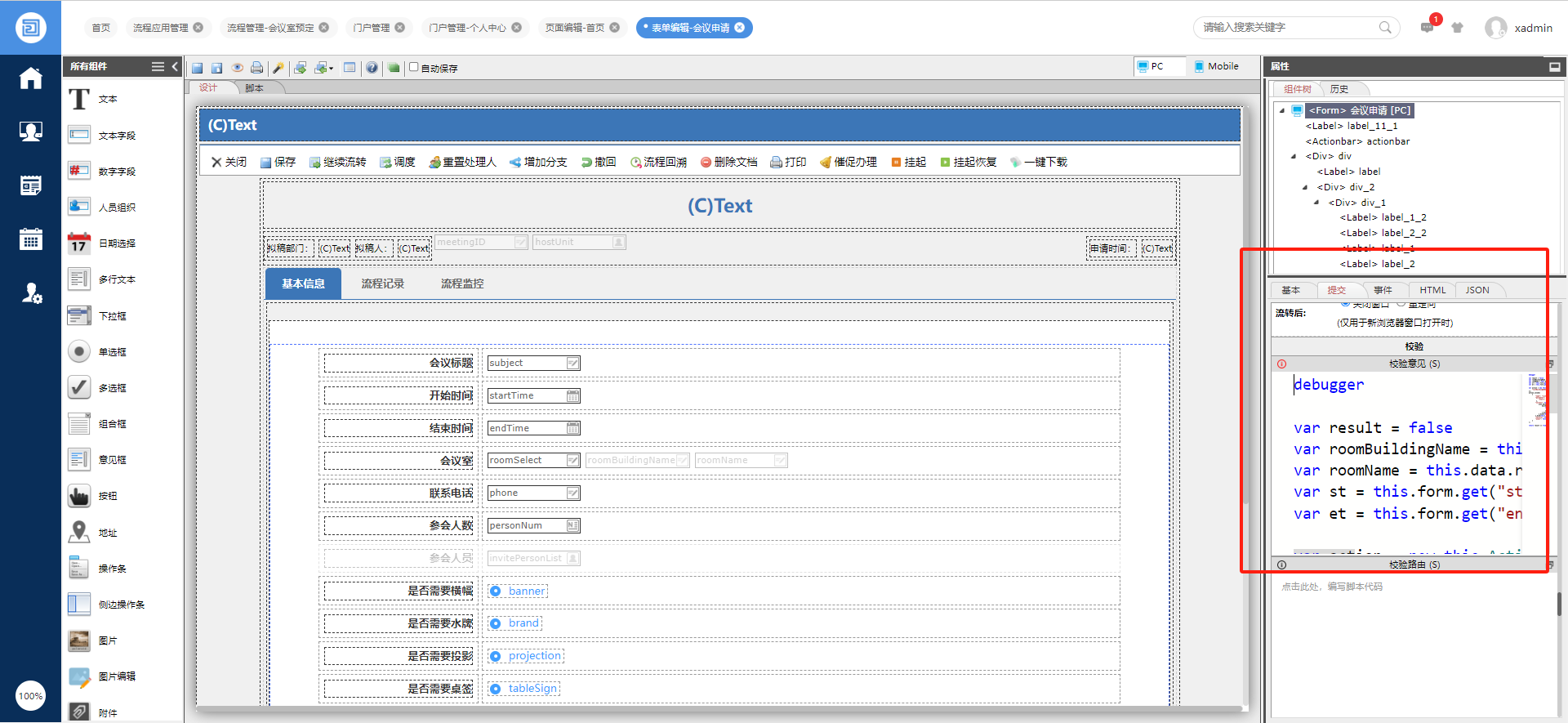Collapse the 所有组件 panel with left arrow
1568x723 pixels.
coord(175,66)
